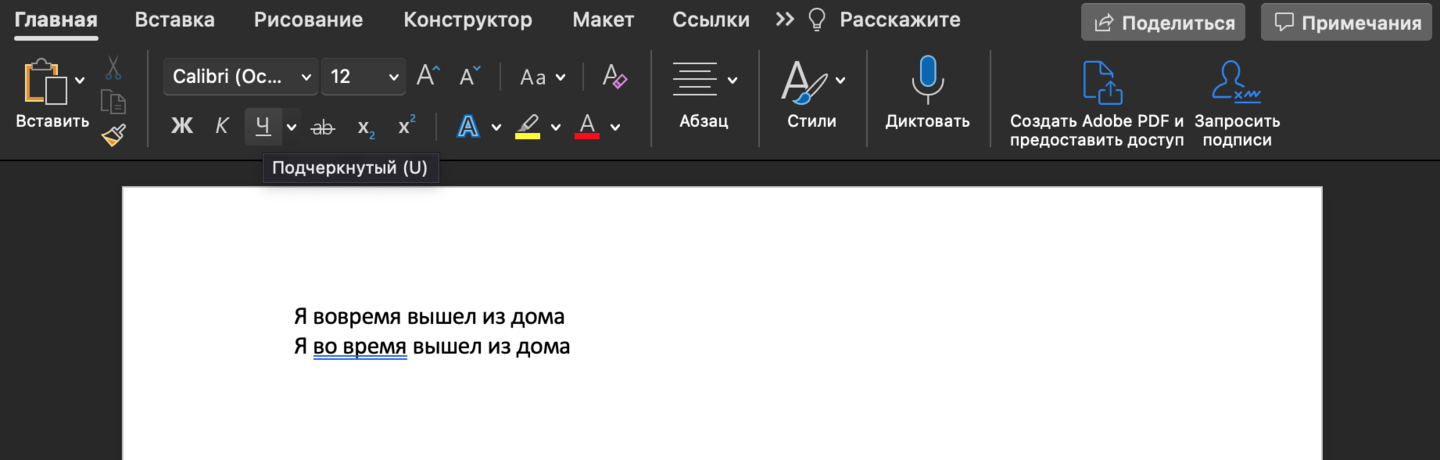Click the Cut scissors icon
This screenshot has height=460, width=1440.
pyautogui.click(x=113, y=69)
